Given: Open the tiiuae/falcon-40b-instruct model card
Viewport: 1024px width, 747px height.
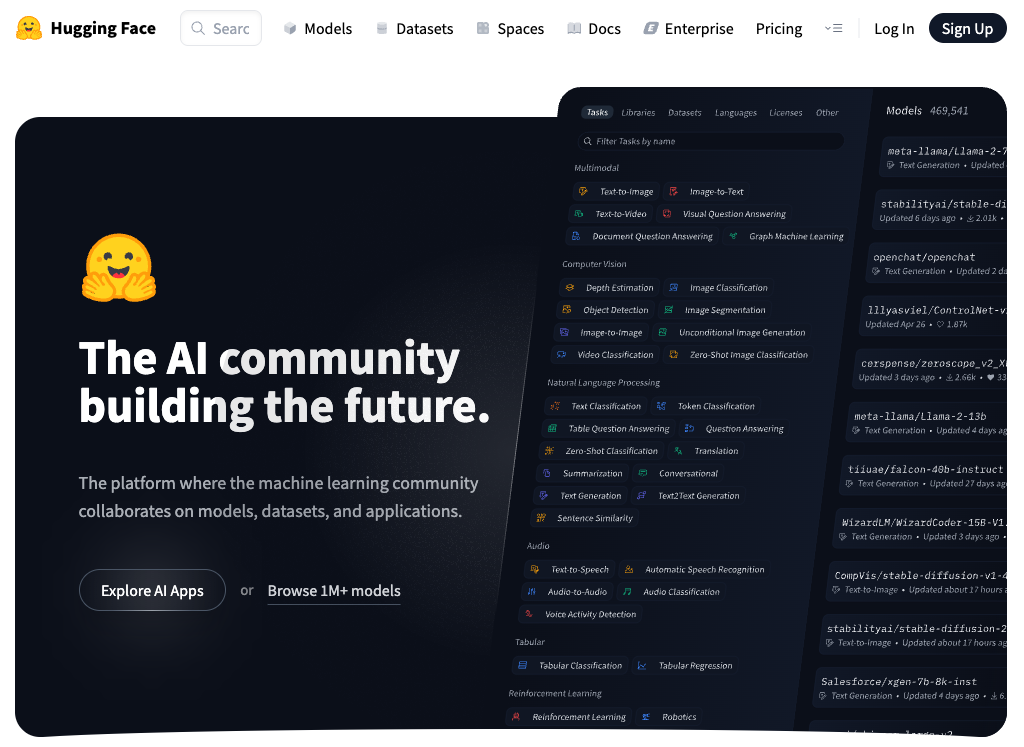Looking at the screenshot, I should (923, 475).
